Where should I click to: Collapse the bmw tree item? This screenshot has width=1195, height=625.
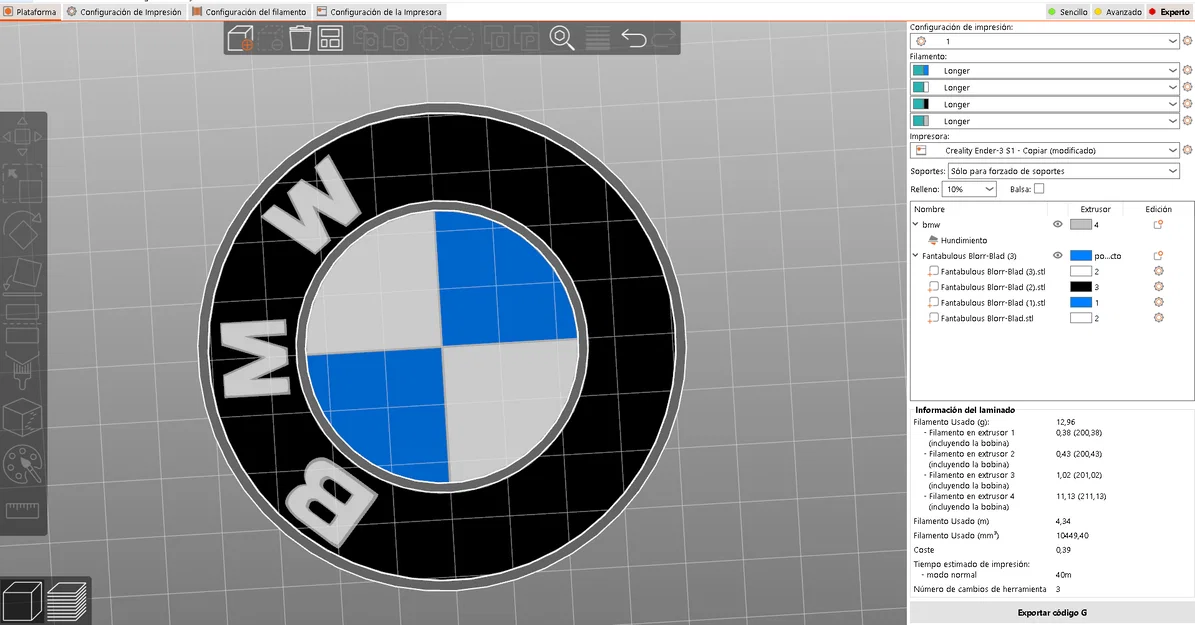(x=916, y=224)
